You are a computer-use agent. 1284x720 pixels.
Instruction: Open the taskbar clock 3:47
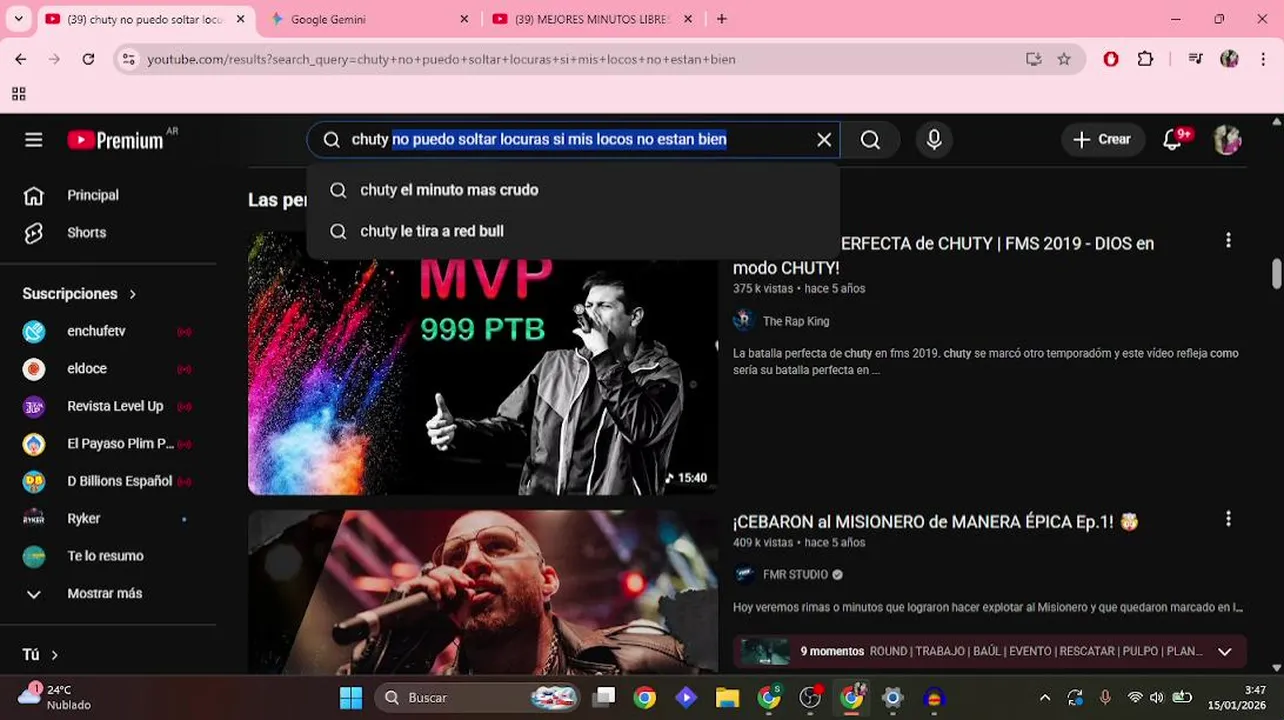pos(1237,698)
